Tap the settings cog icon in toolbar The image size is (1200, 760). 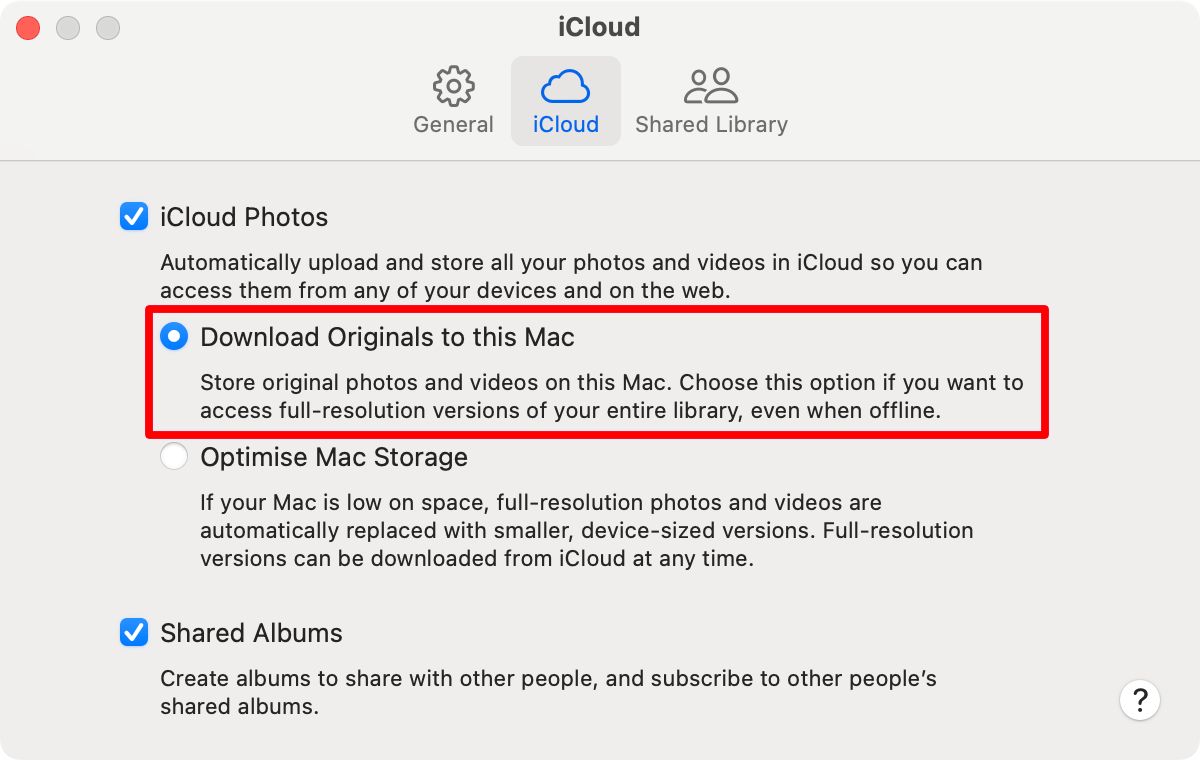click(x=453, y=86)
